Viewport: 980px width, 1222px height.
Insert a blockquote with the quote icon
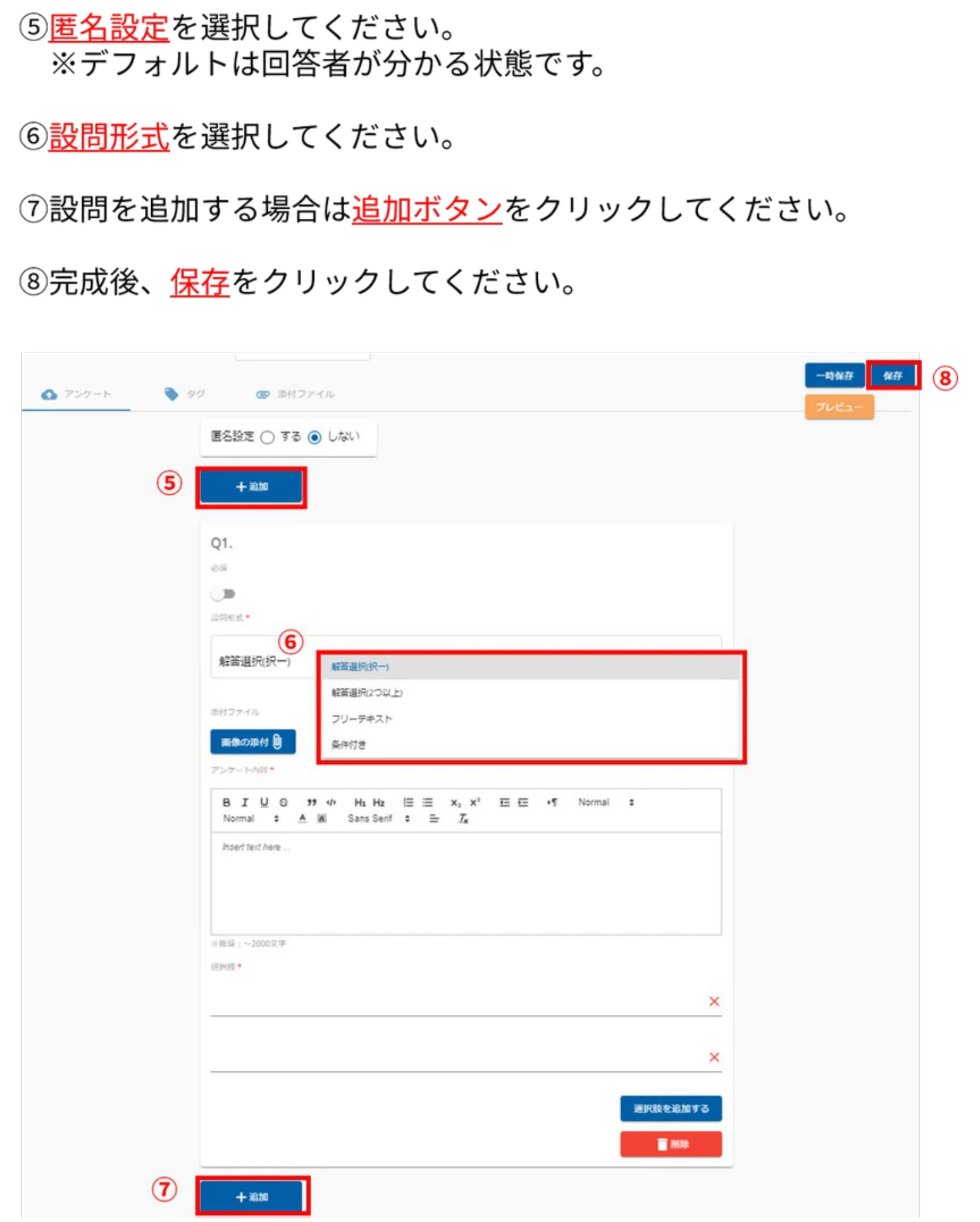coord(311,802)
